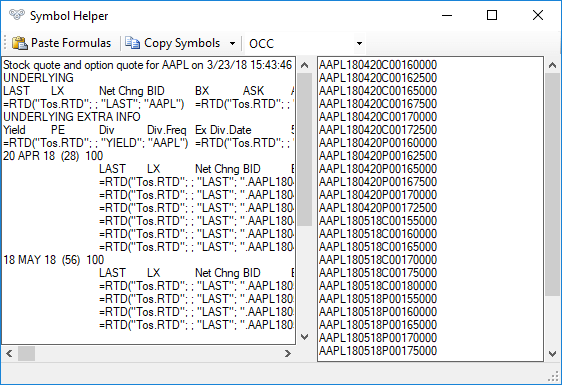
Task: Select symbol AAPL180518C00155000
Action: coord(378,221)
